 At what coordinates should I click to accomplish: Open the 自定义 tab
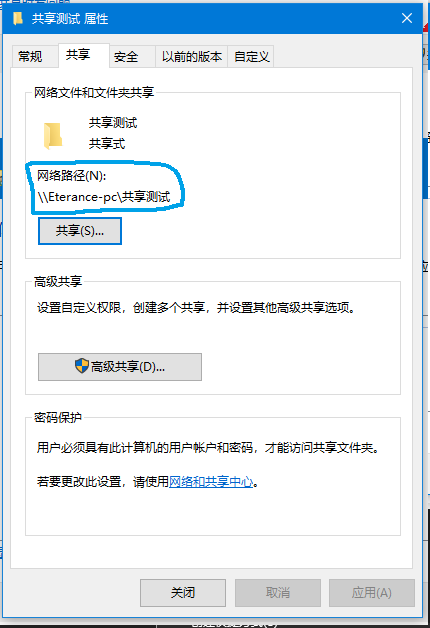click(251, 56)
